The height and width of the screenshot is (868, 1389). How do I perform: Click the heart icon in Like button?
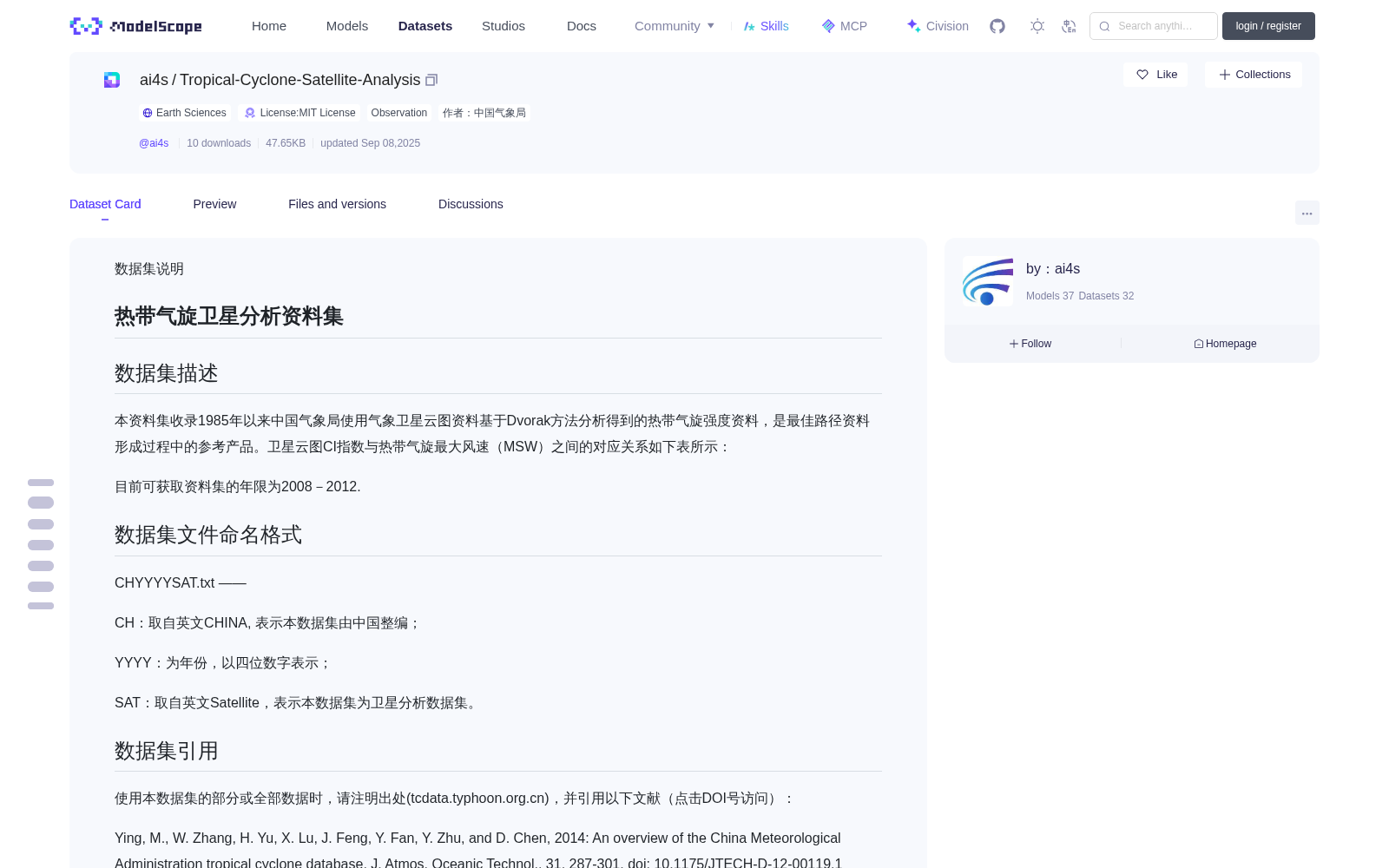(1142, 75)
